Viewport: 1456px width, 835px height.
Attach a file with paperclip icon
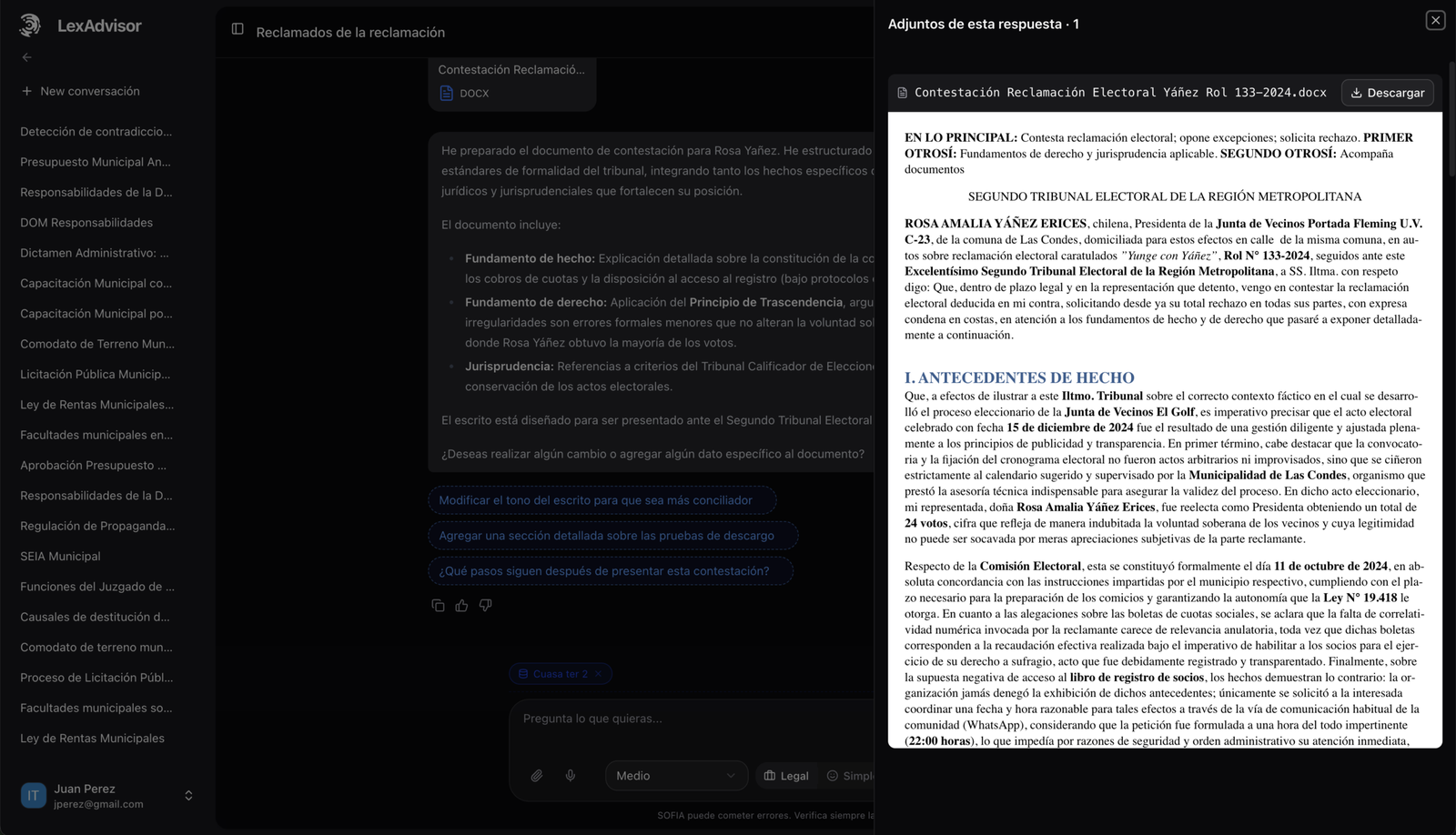(x=537, y=776)
